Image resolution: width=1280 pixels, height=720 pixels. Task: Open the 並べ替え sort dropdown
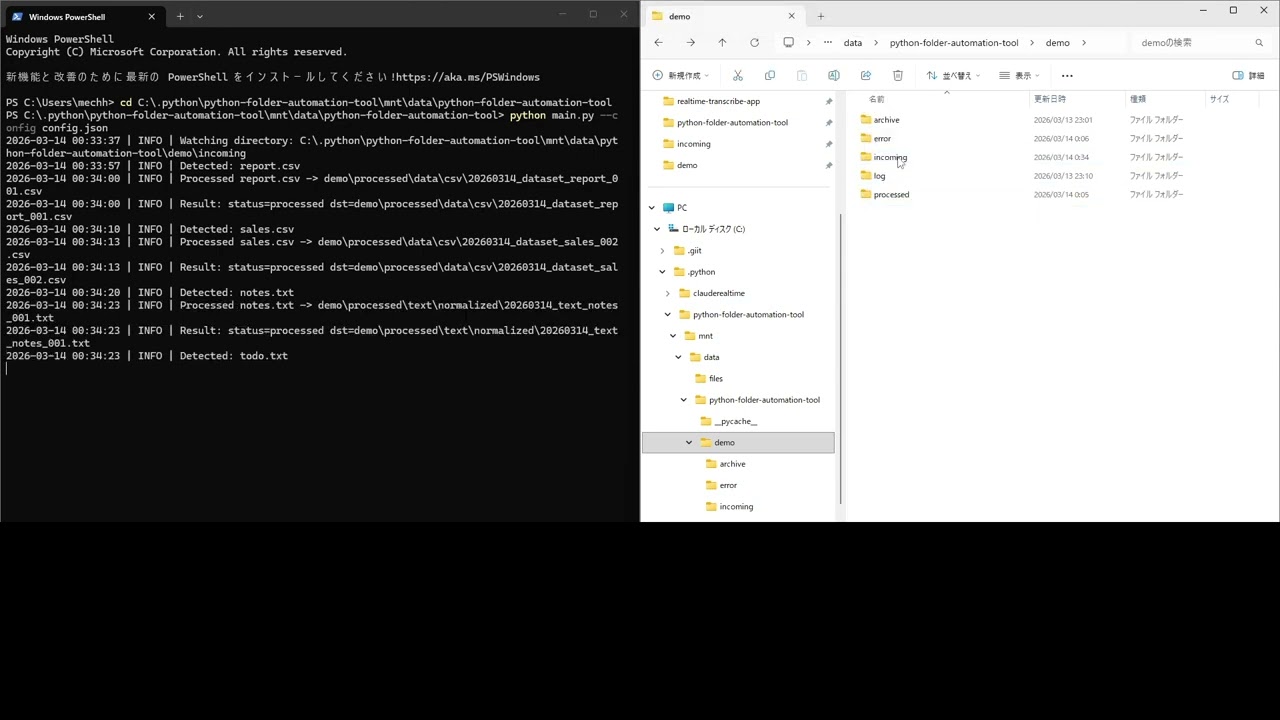(x=953, y=75)
